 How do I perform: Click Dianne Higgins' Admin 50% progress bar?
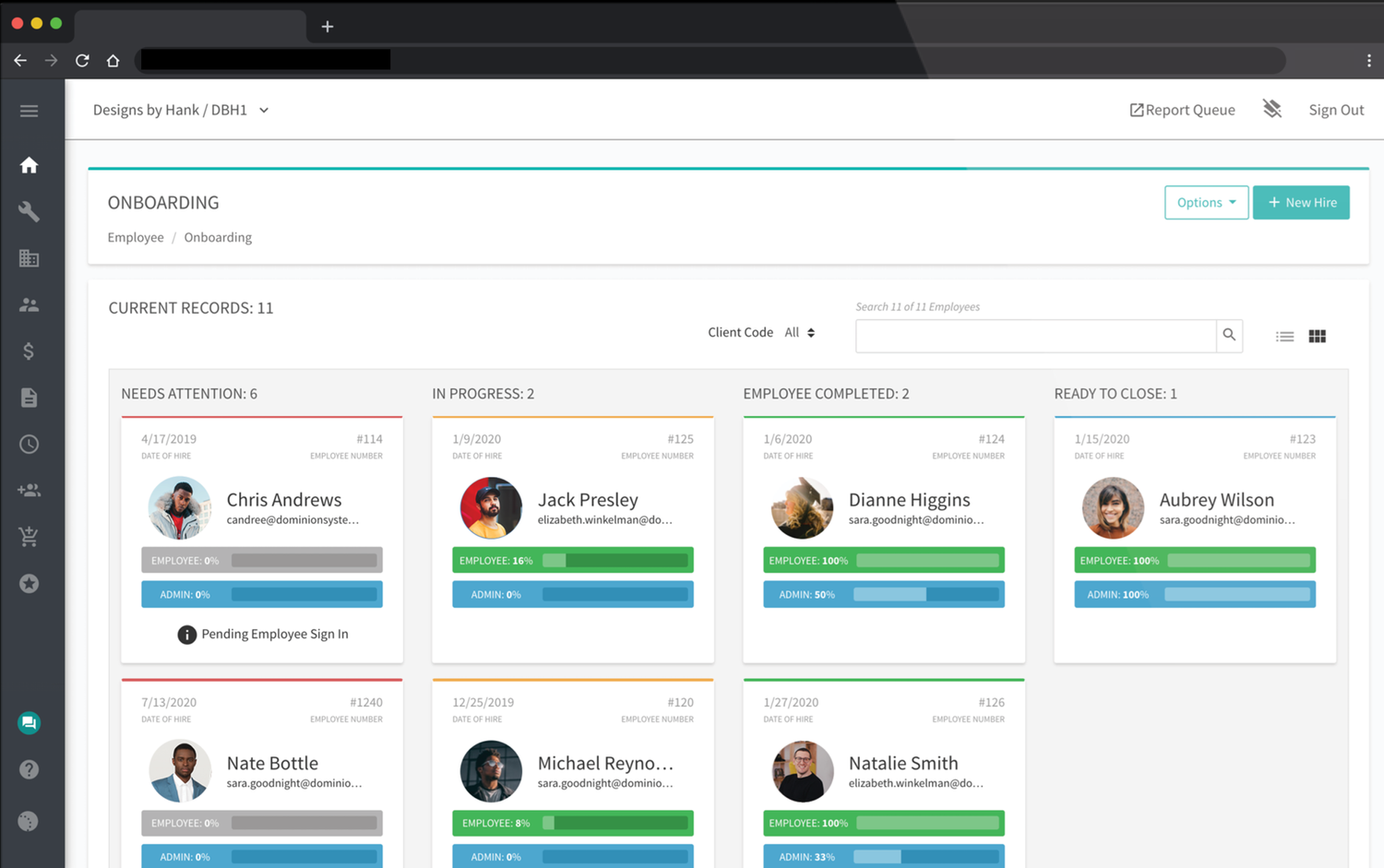pyautogui.click(x=884, y=594)
